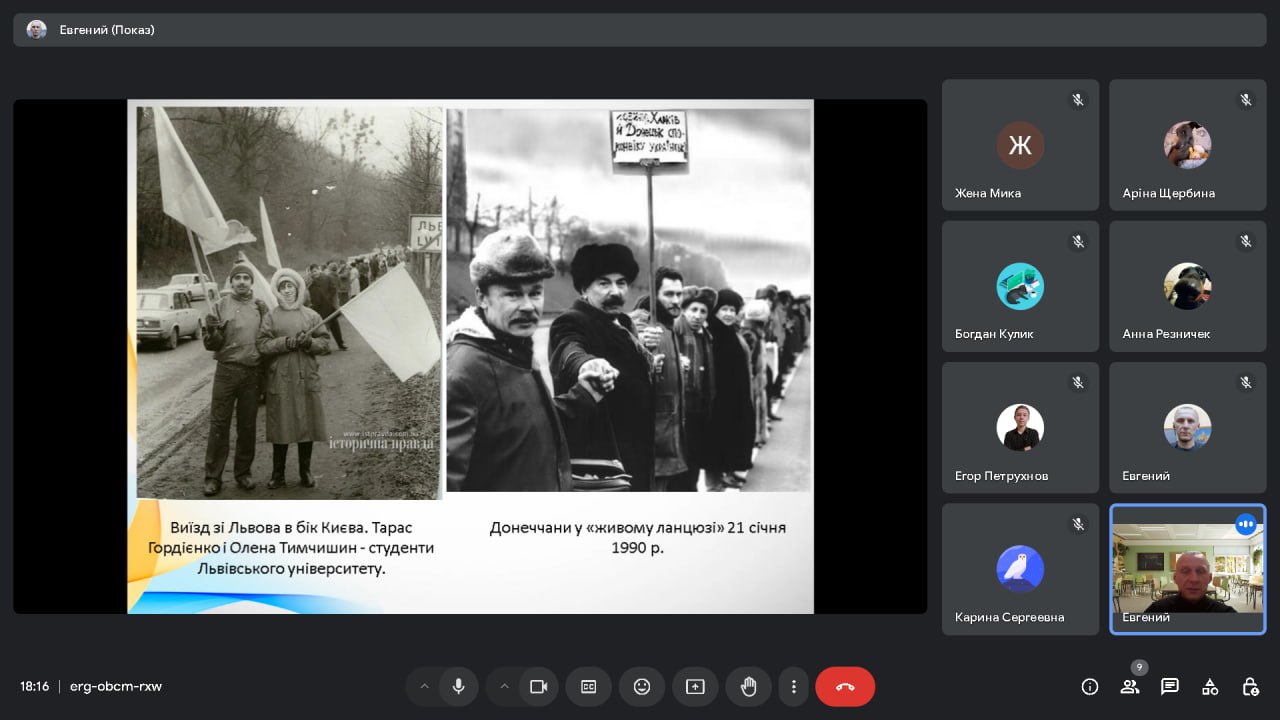
Task: Click the Евгений (Показ) presentation header
Action: coord(107,30)
